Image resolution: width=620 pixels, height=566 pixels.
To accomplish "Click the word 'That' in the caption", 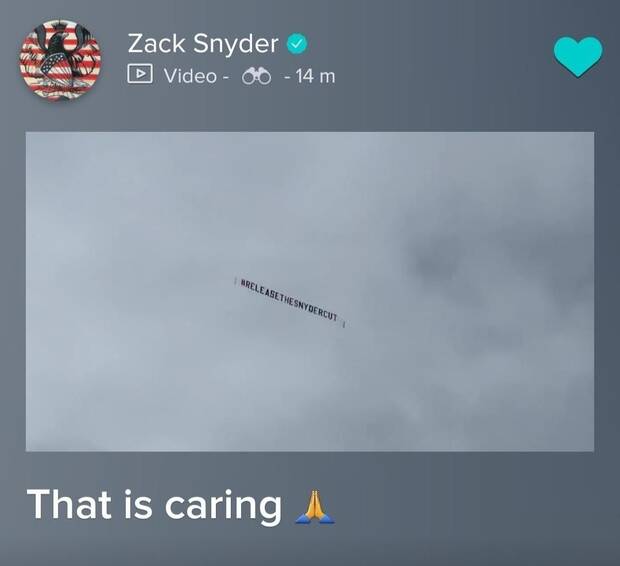I will [x=69, y=504].
